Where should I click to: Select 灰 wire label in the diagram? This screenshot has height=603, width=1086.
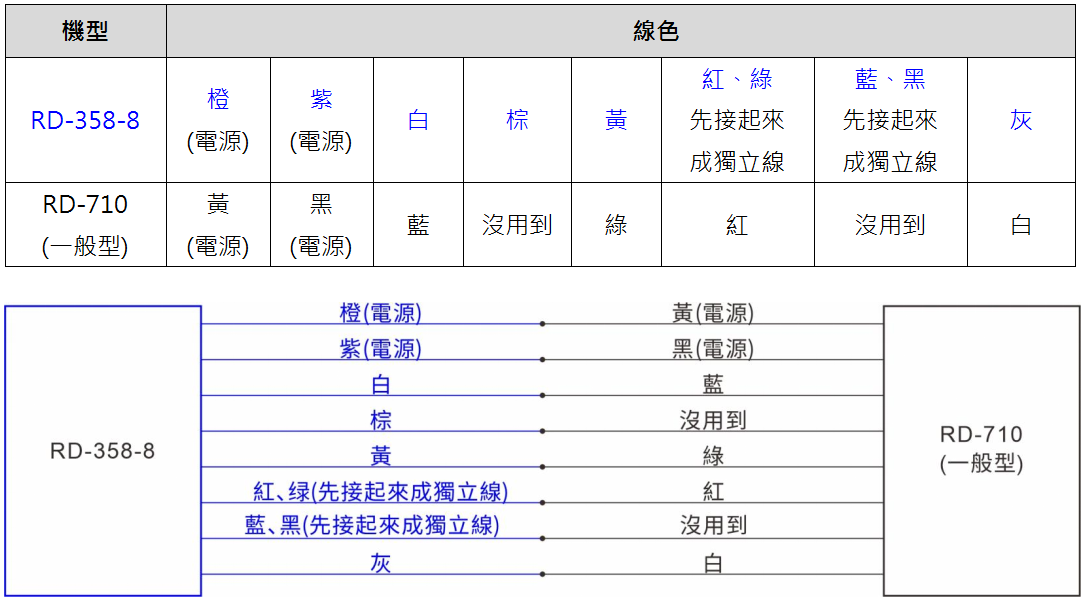click(381, 563)
